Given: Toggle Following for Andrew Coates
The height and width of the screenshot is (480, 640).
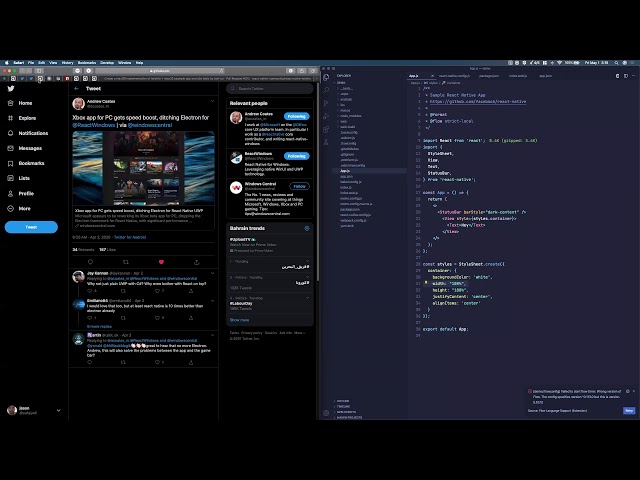Looking at the screenshot, I should click(x=297, y=116).
